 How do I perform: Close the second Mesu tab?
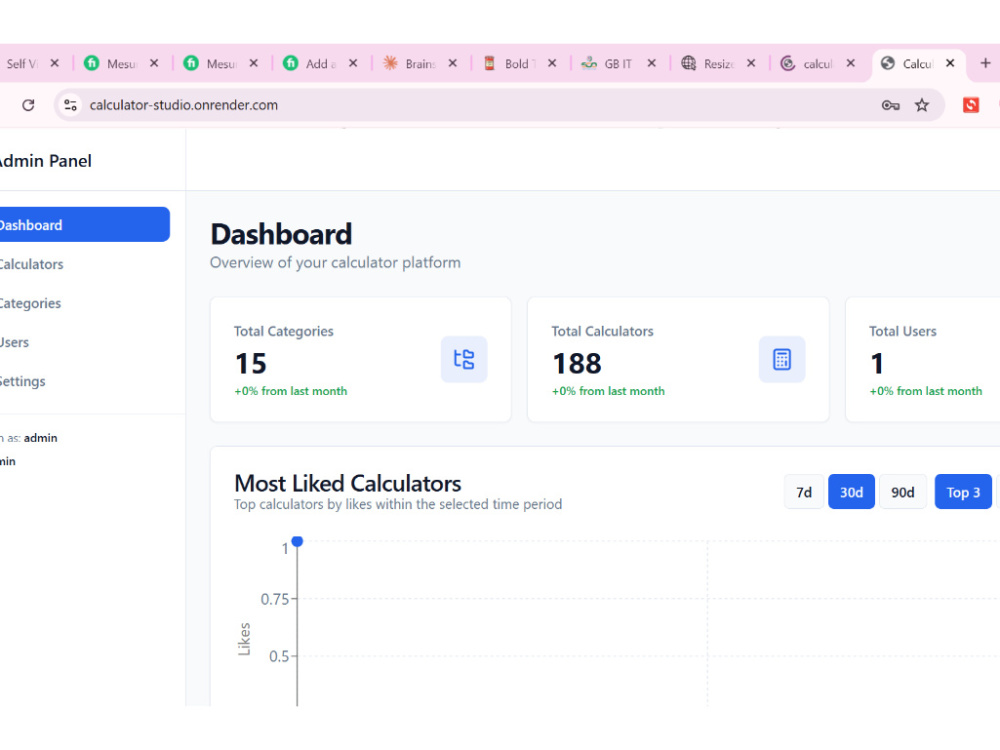tap(253, 63)
